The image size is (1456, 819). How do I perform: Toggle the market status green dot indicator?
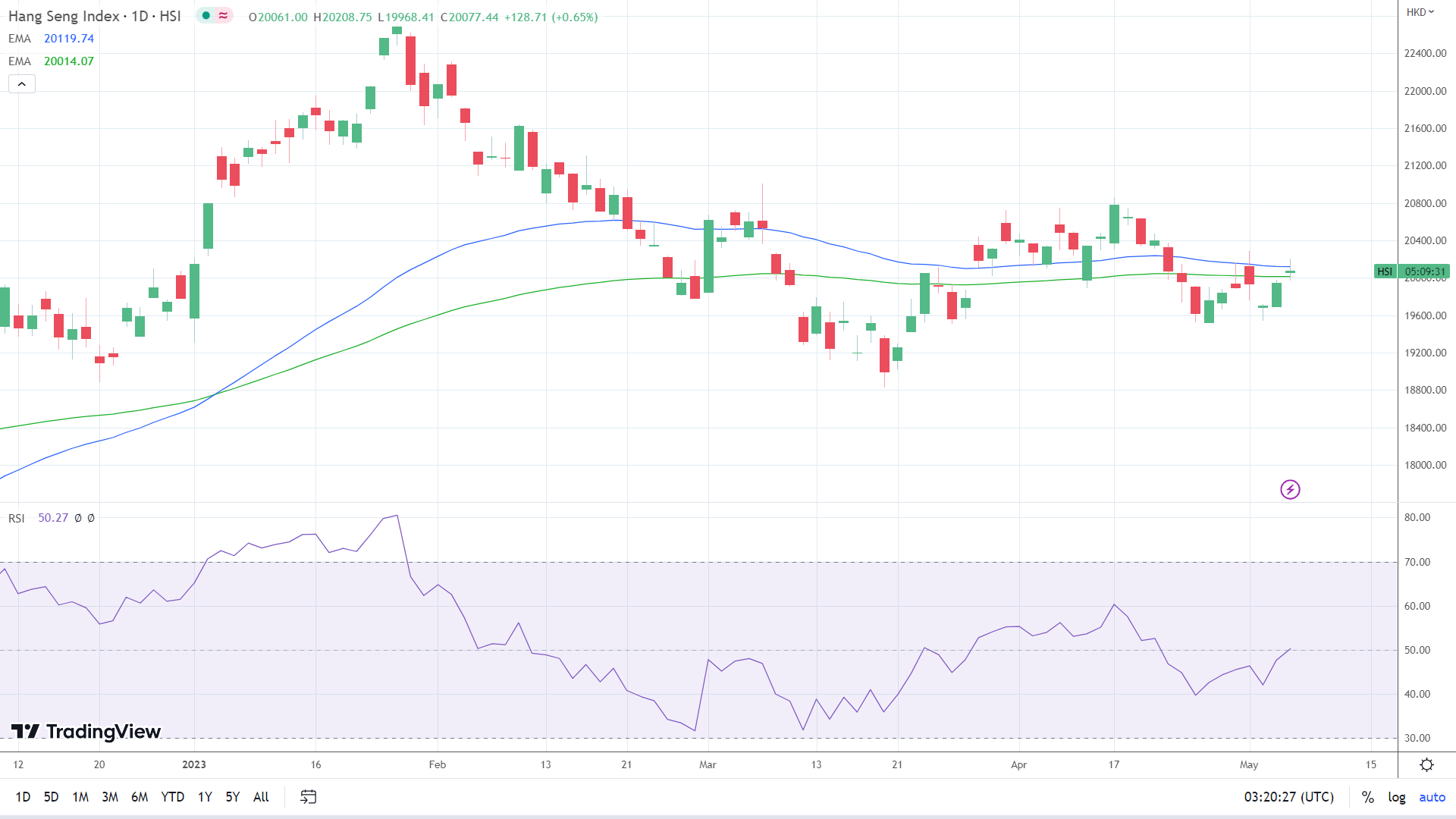pyautogui.click(x=206, y=16)
